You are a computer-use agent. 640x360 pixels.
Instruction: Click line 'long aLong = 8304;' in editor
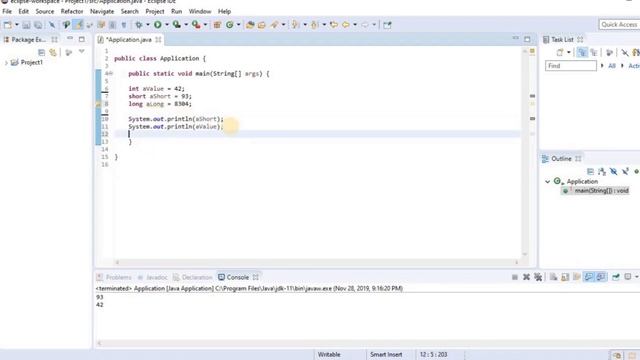coord(160,104)
